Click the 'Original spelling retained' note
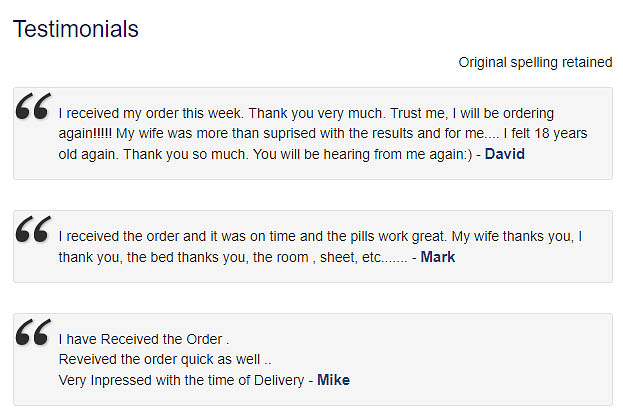623x418 pixels. 535,62
